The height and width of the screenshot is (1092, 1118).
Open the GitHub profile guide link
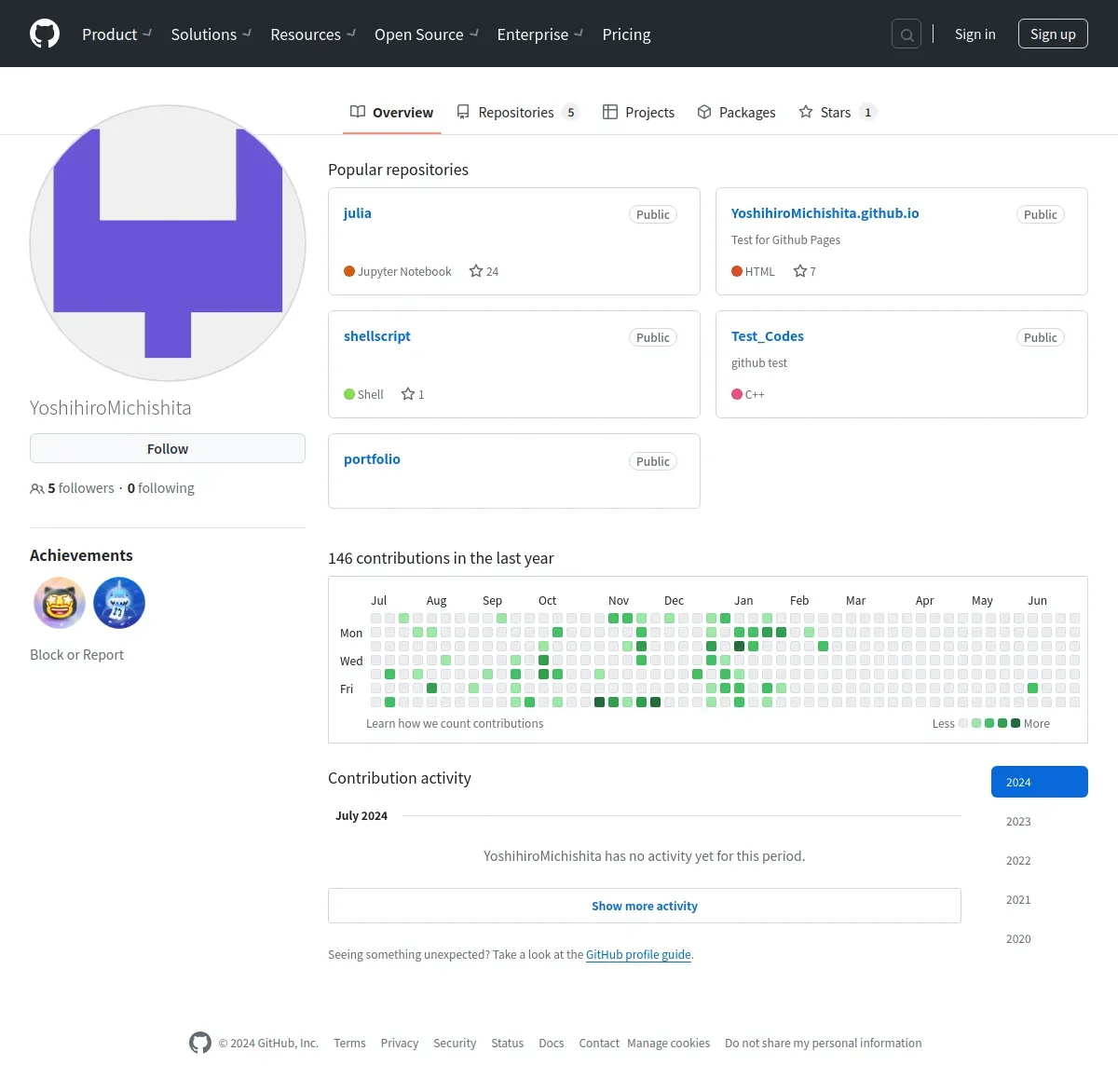(x=638, y=954)
